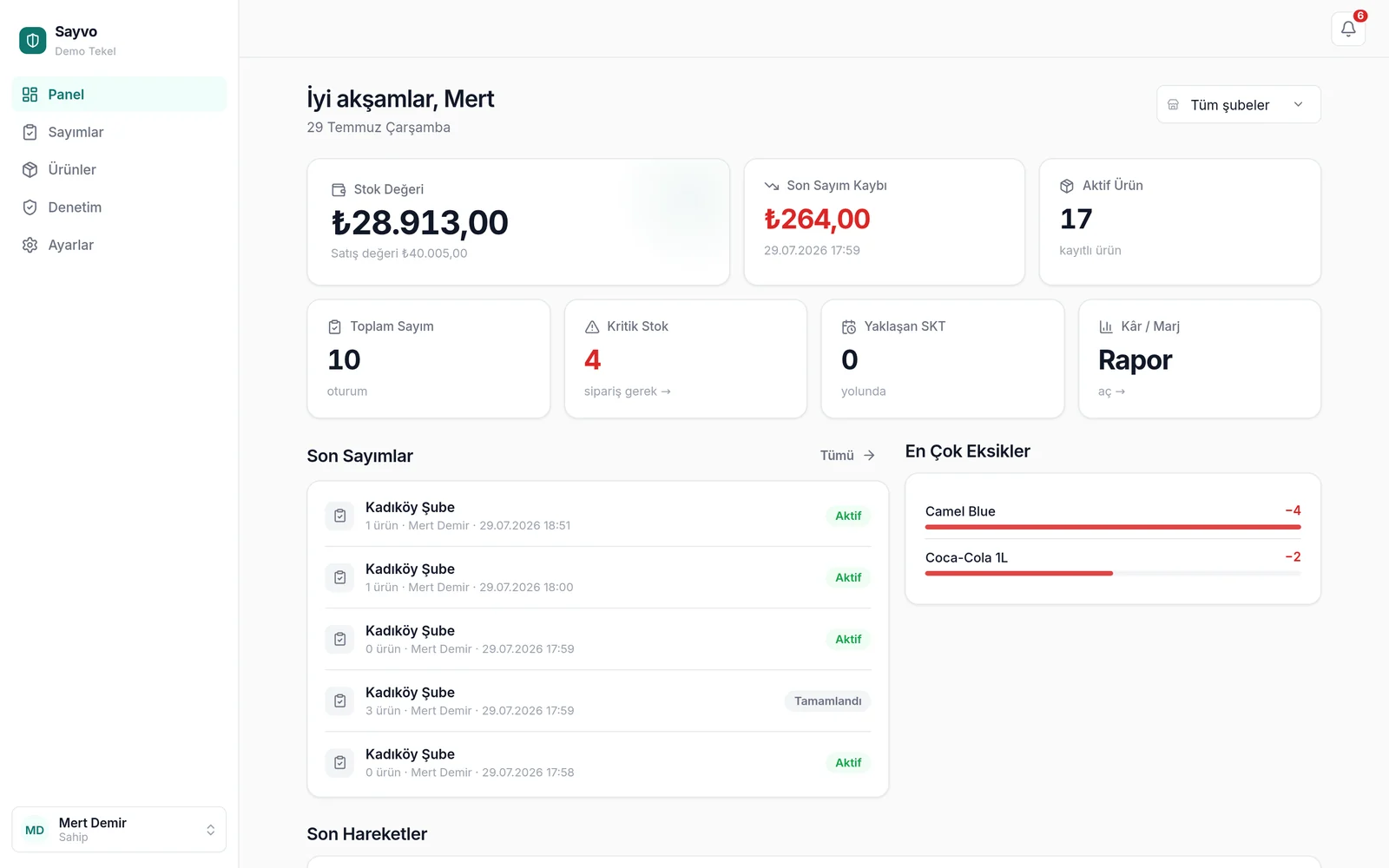The height and width of the screenshot is (868, 1389).
Task: Click the Tümü link for recent counts
Action: tap(847, 455)
